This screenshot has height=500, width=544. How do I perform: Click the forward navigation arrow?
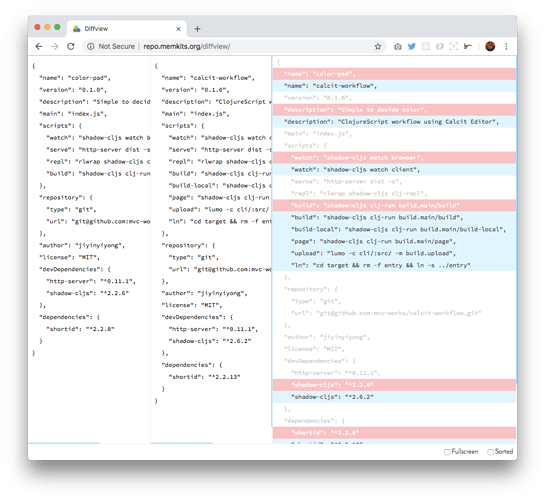point(55,46)
